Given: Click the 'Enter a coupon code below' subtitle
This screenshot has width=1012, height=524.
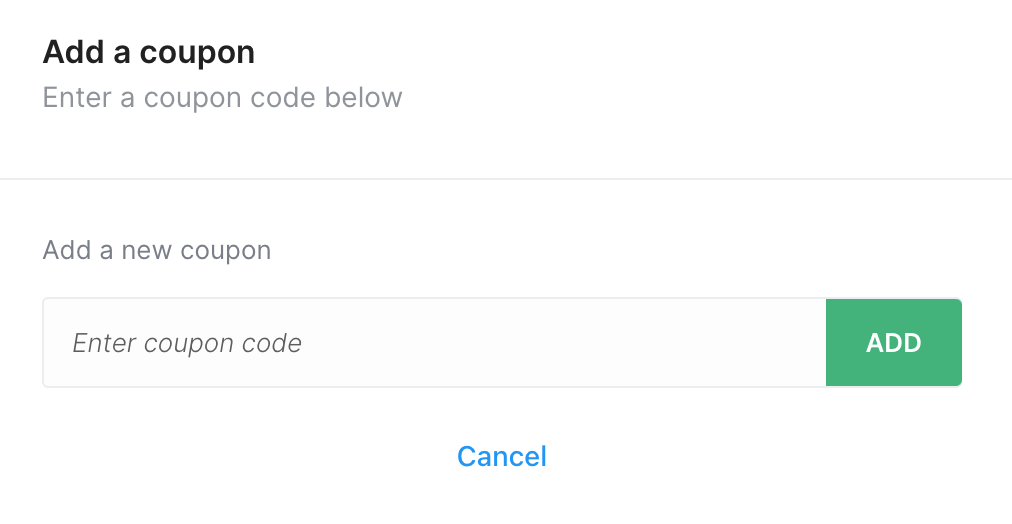Looking at the screenshot, I should [223, 98].
